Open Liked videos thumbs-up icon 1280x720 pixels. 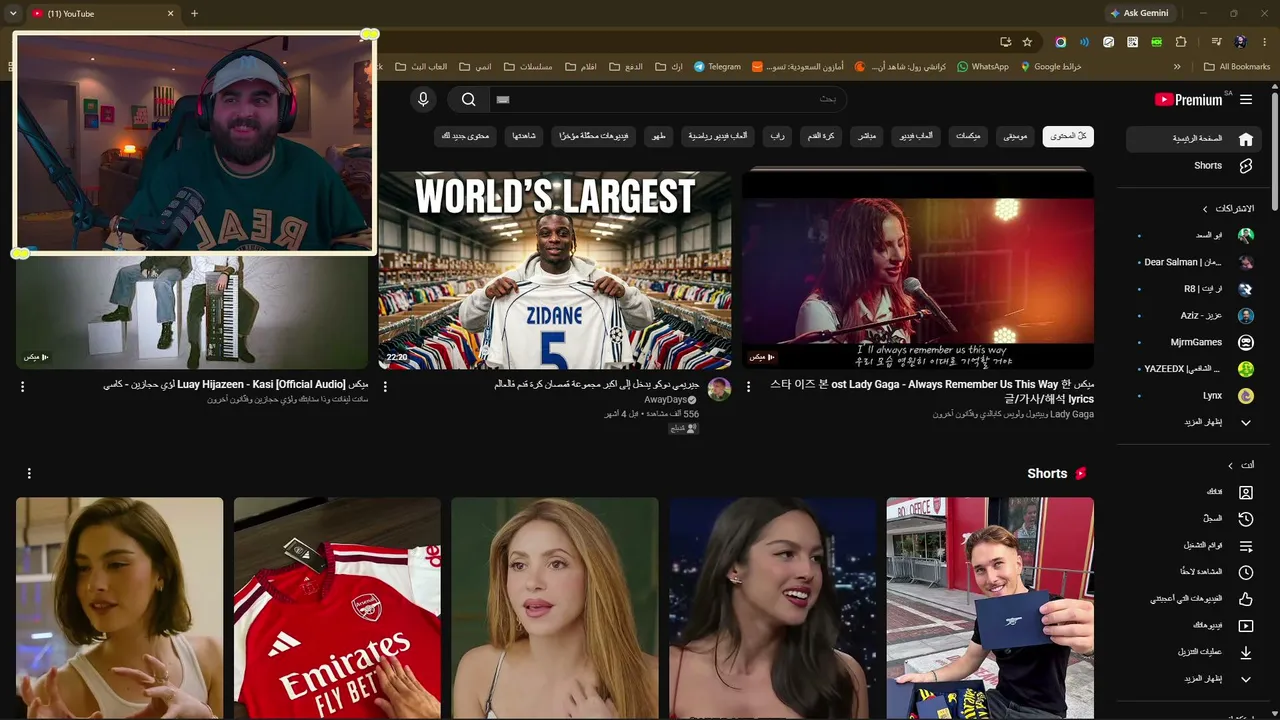(1246, 599)
